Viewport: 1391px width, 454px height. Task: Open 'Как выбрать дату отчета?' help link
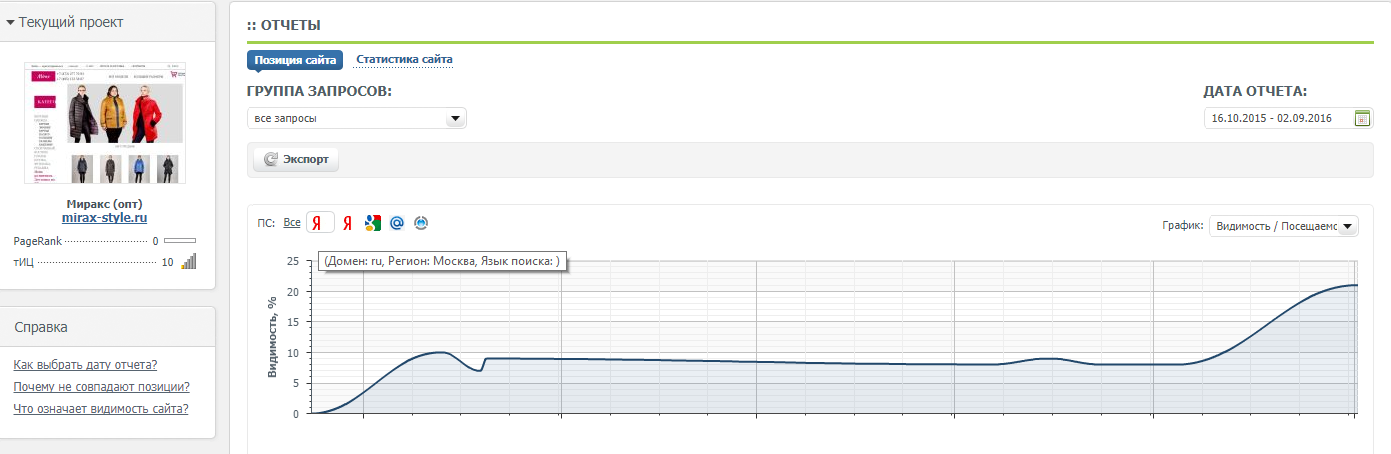click(x=85, y=365)
